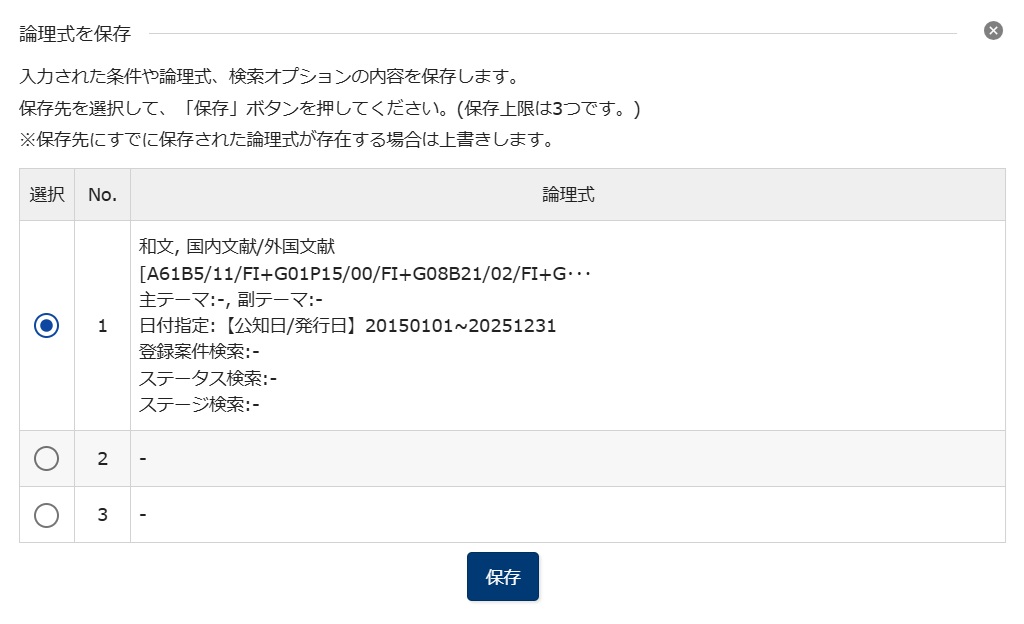Click the 選択 column header
This screenshot has height=624, width=1024.
[x=47, y=195]
